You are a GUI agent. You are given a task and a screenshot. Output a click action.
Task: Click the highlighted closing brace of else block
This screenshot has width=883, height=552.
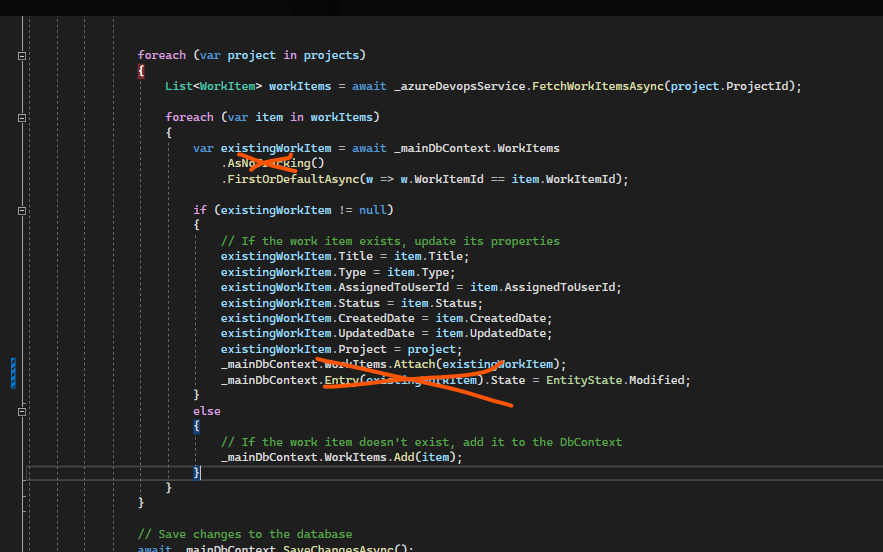tap(196, 472)
